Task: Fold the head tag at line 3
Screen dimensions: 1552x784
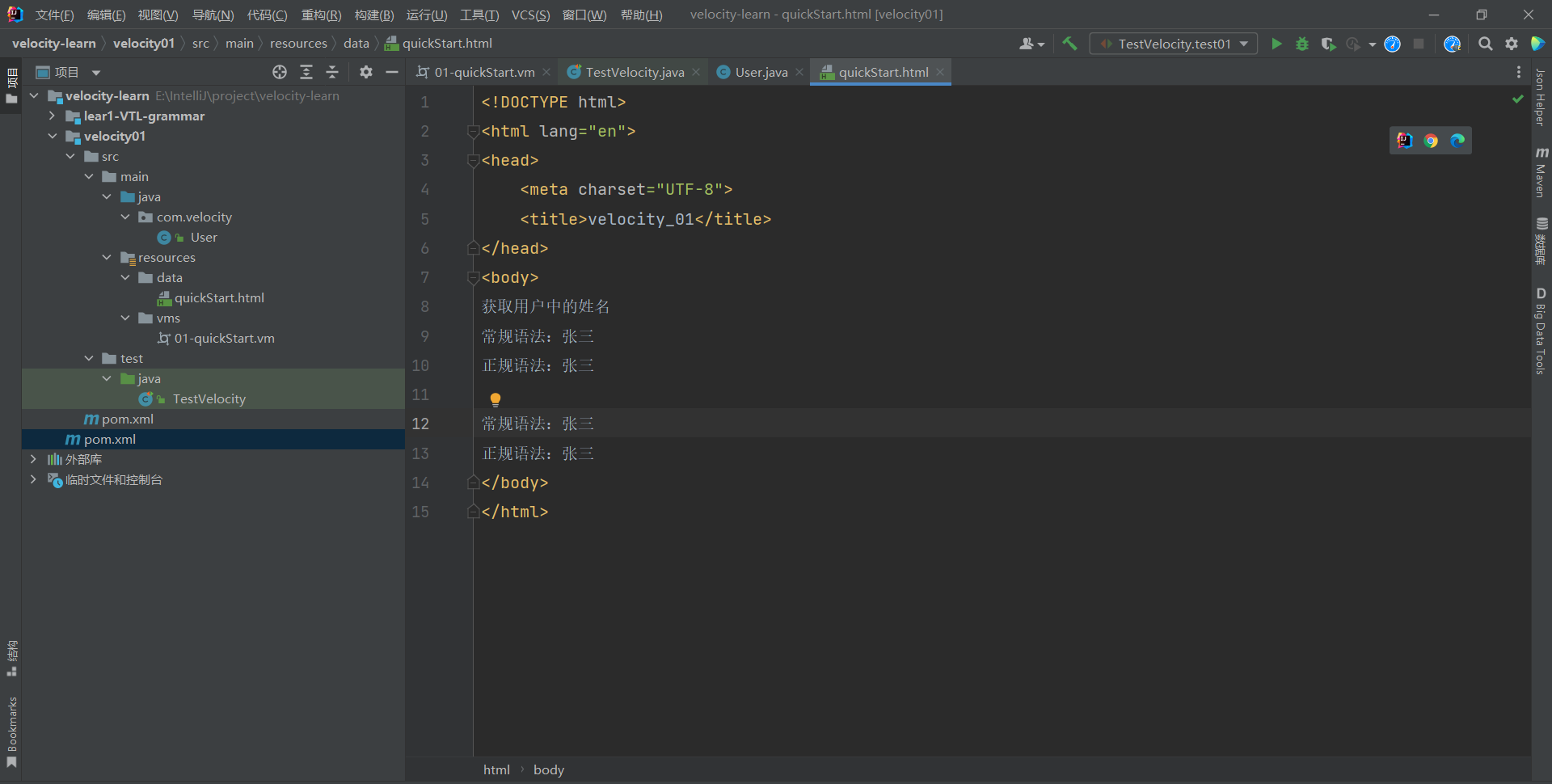Action: pos(474,161)
